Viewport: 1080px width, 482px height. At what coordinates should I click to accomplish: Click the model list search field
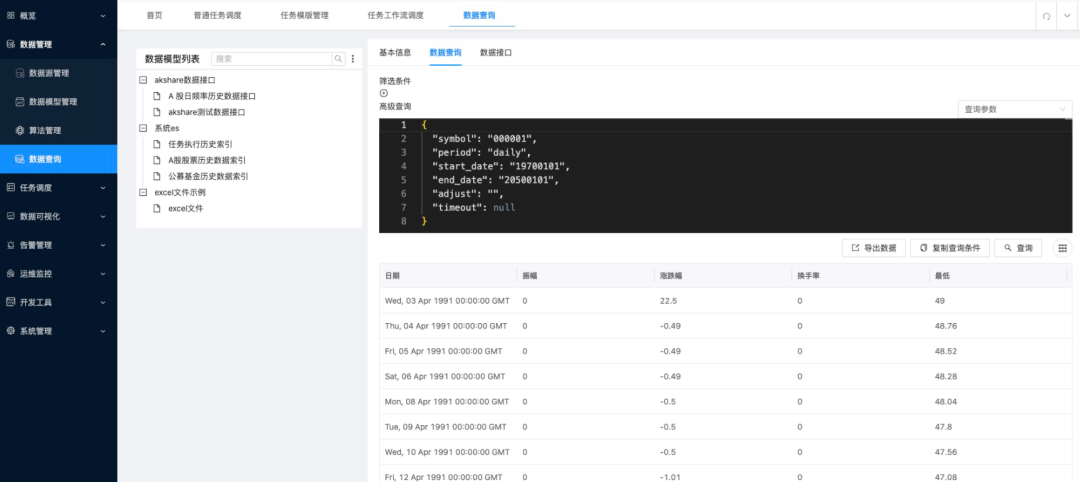(272, 59)
